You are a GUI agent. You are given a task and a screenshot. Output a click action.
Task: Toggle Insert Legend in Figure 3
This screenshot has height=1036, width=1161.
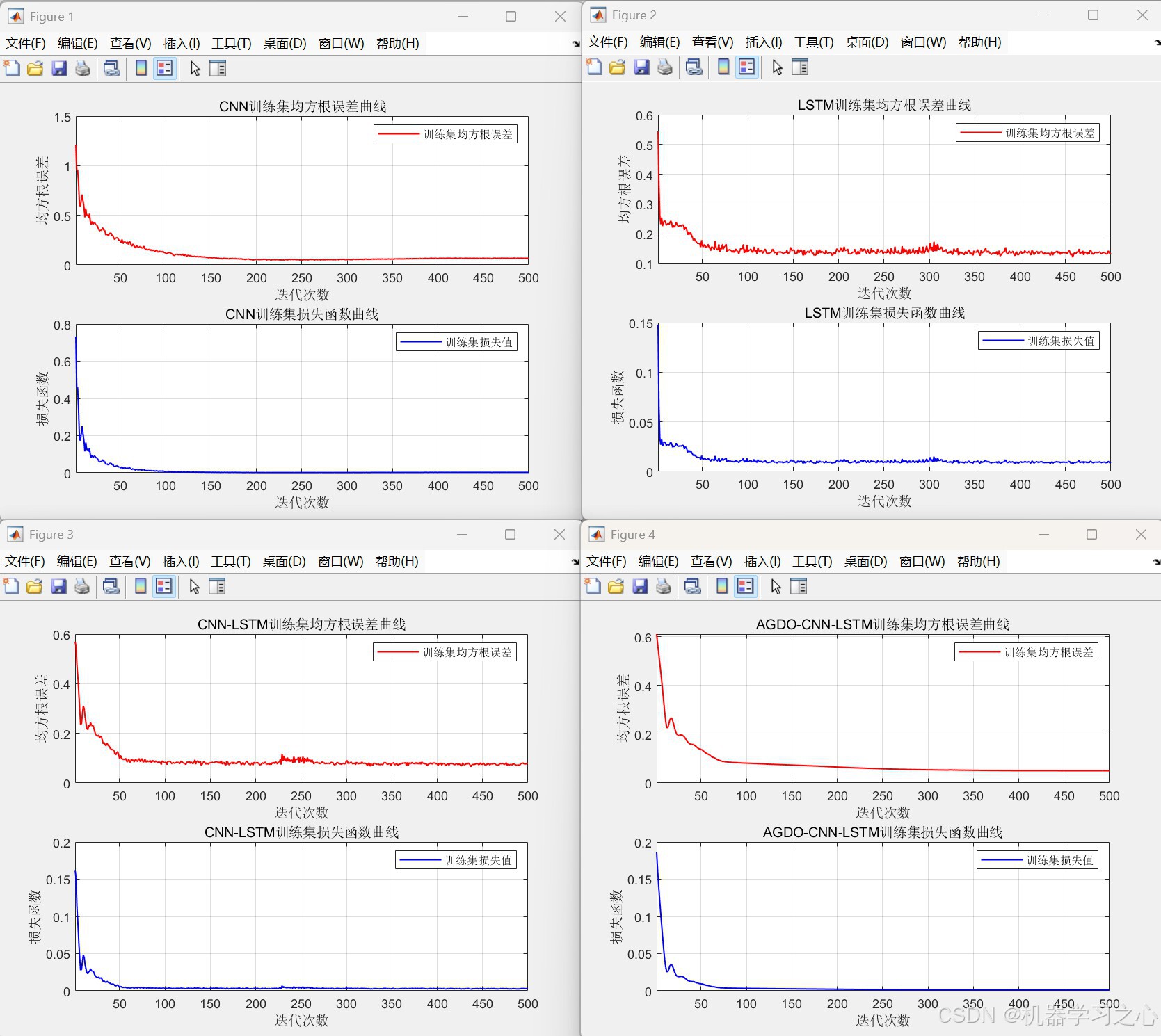[163, 586]
